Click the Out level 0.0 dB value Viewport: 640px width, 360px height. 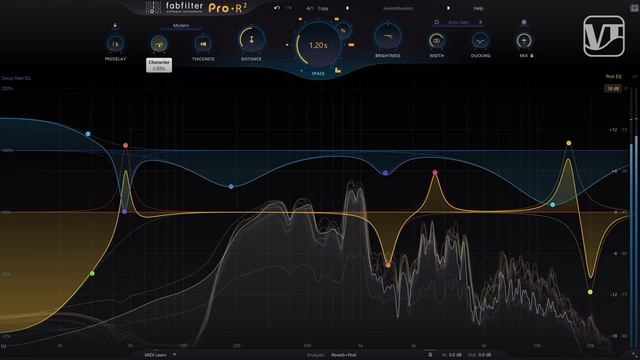[x=484, y=355]
